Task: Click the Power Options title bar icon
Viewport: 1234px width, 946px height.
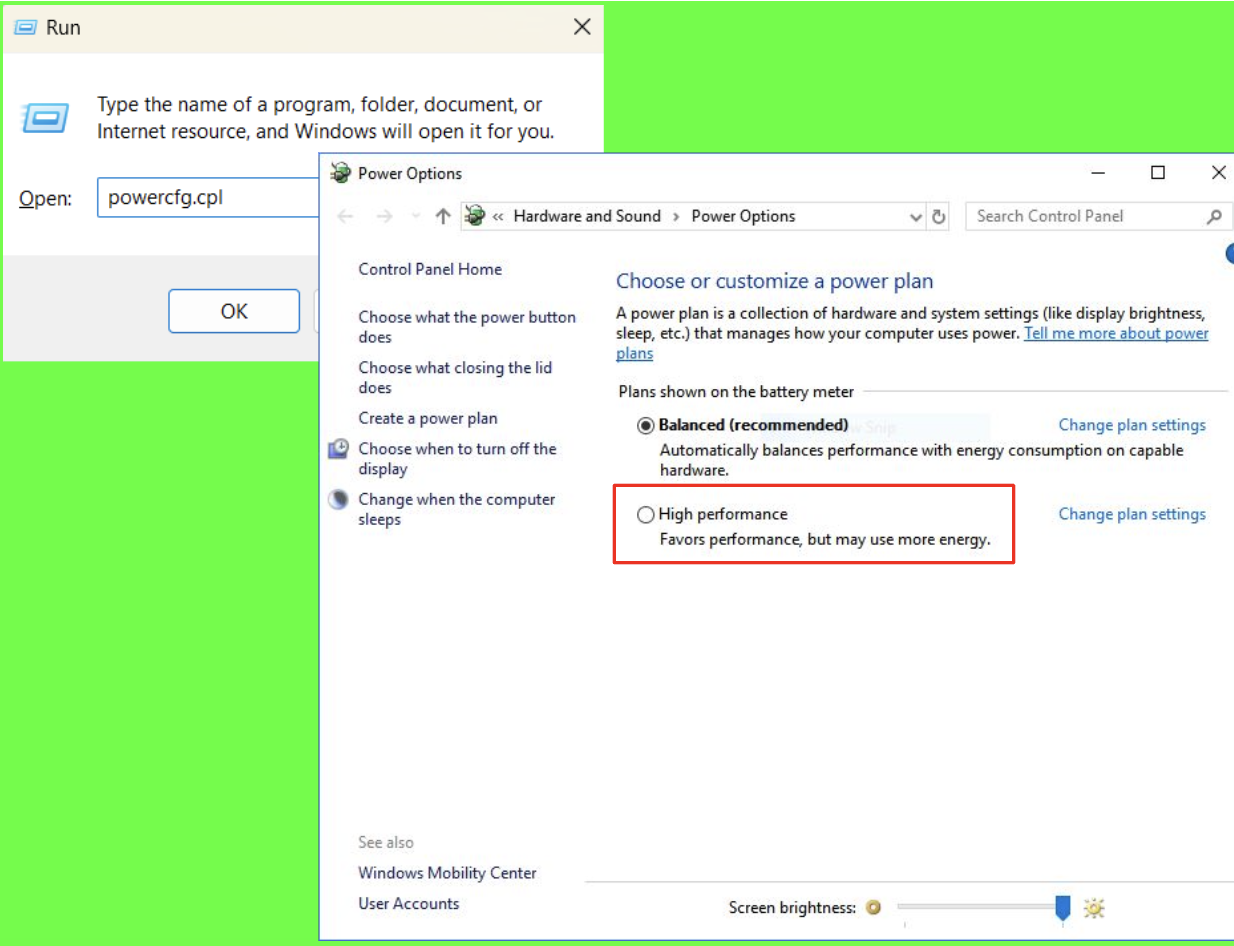Action: coord(341,173)
